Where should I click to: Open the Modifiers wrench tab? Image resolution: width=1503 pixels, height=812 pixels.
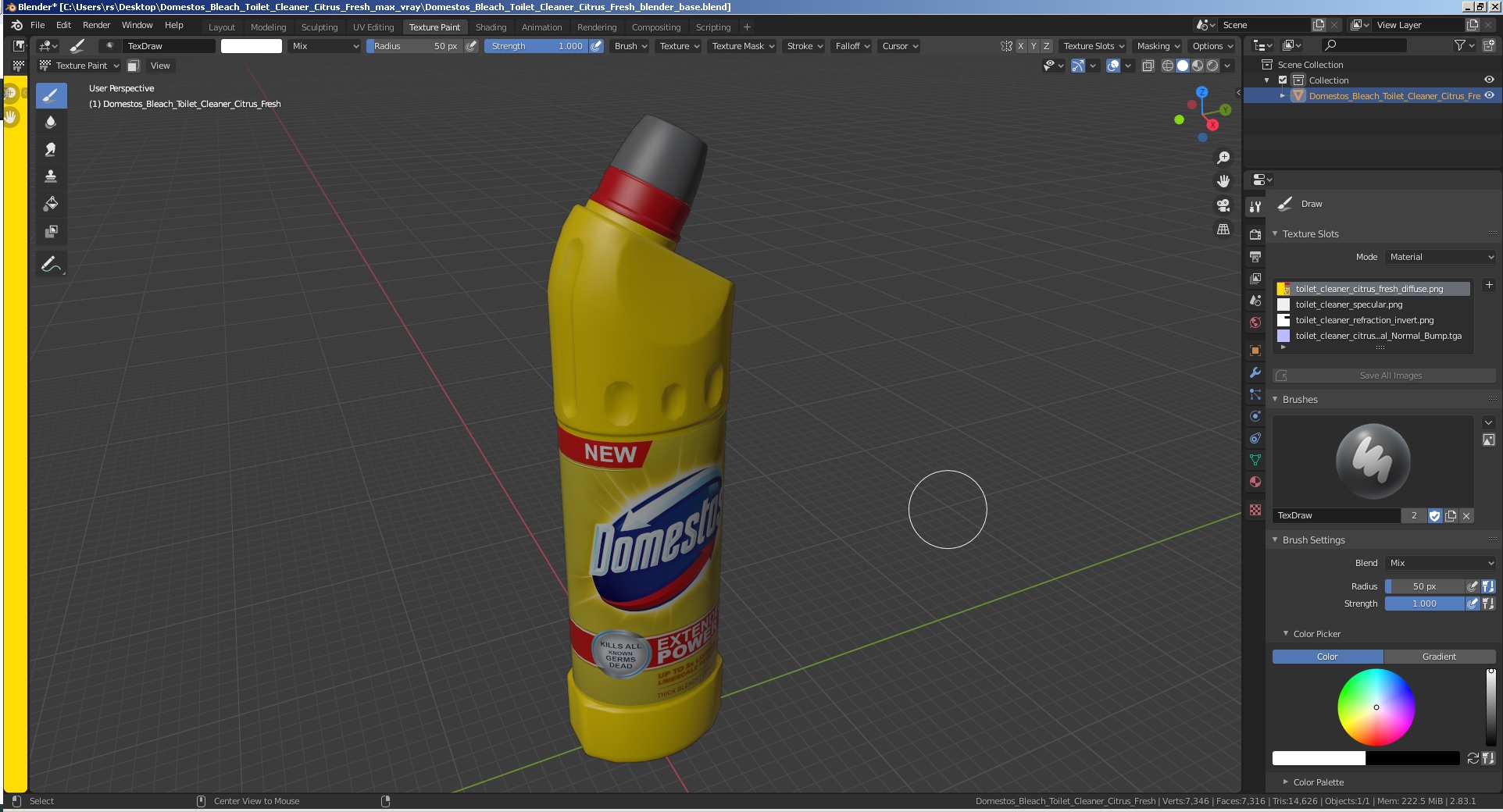(x=1255, y=372)
